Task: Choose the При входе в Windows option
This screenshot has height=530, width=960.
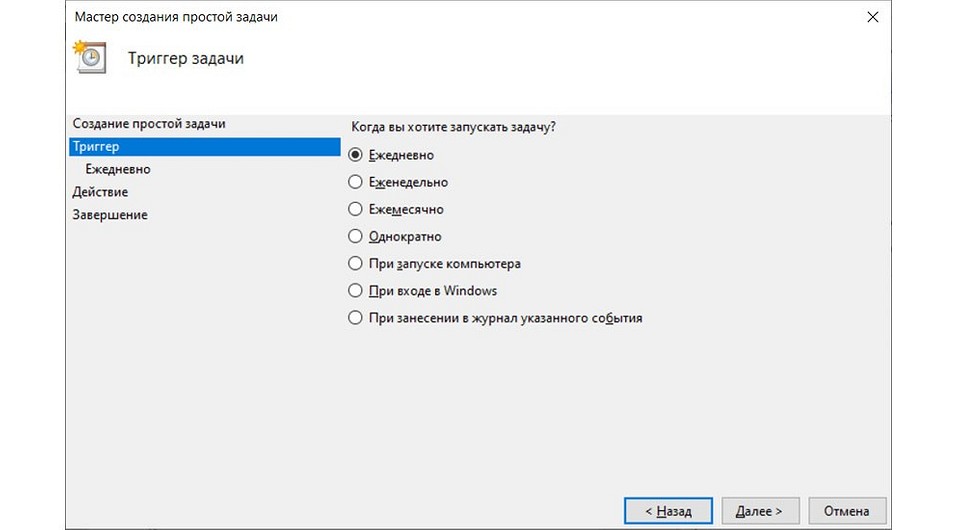Action: point(355,291)
